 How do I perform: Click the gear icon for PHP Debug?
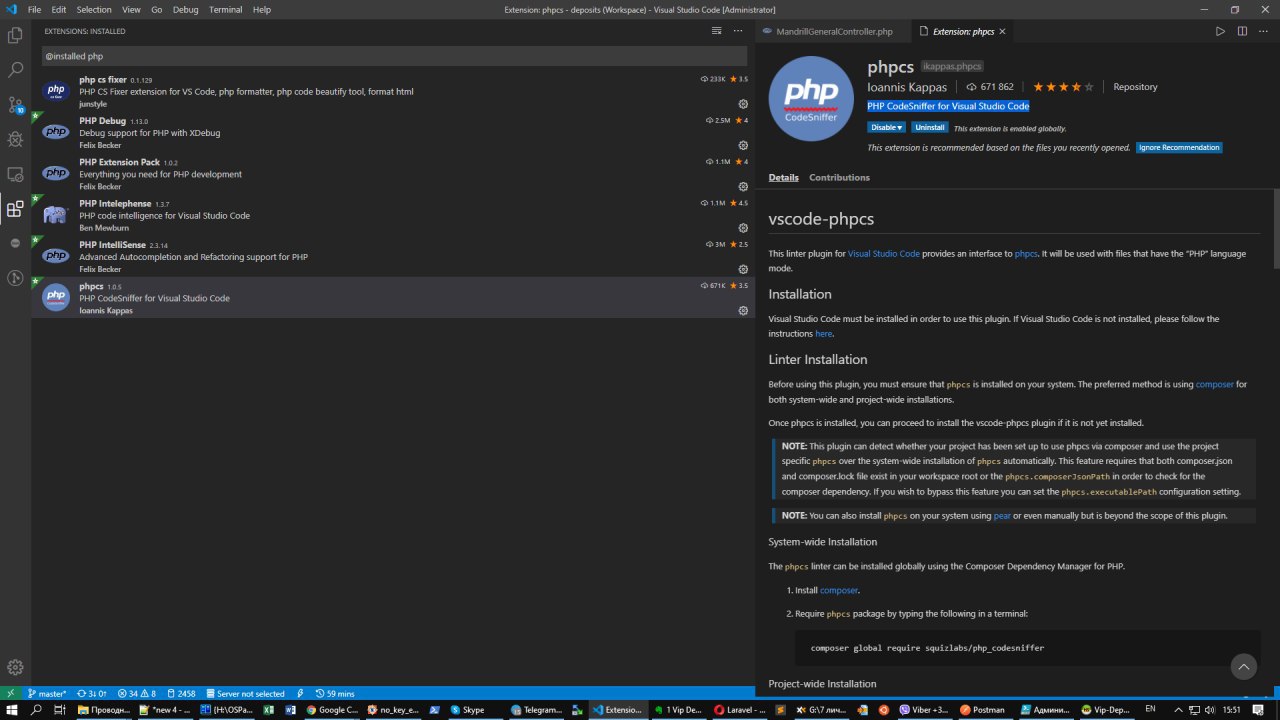point(743,145)
